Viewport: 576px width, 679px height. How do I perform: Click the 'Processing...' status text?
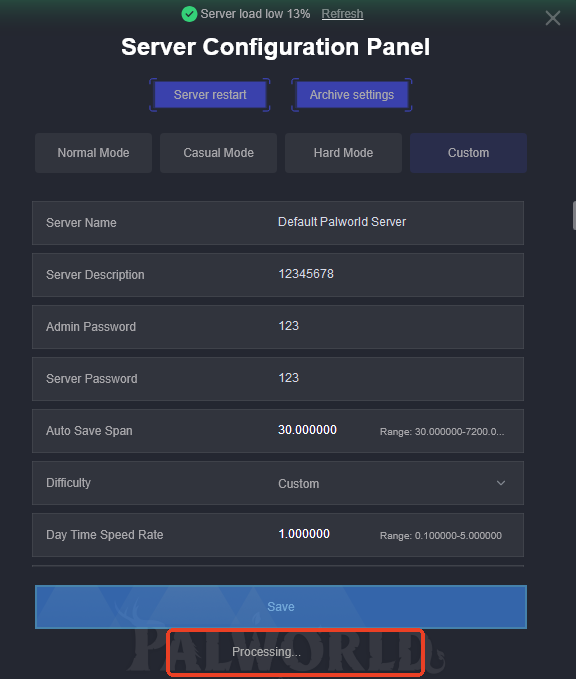click(266, 652)
